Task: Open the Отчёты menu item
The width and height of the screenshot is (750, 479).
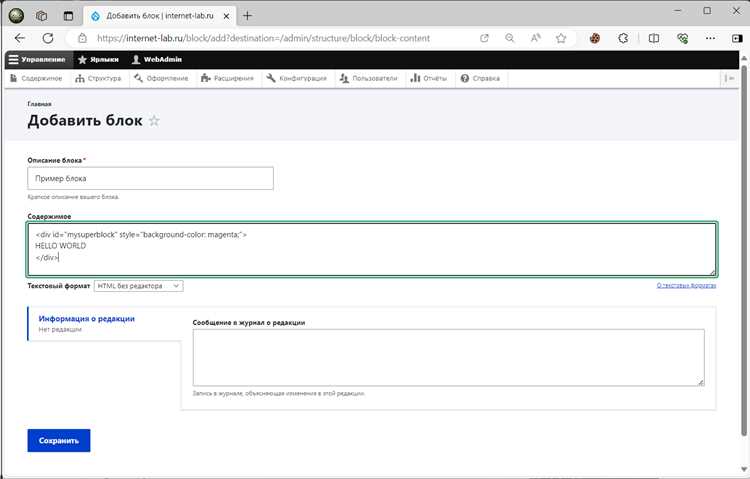Action: 429,78
